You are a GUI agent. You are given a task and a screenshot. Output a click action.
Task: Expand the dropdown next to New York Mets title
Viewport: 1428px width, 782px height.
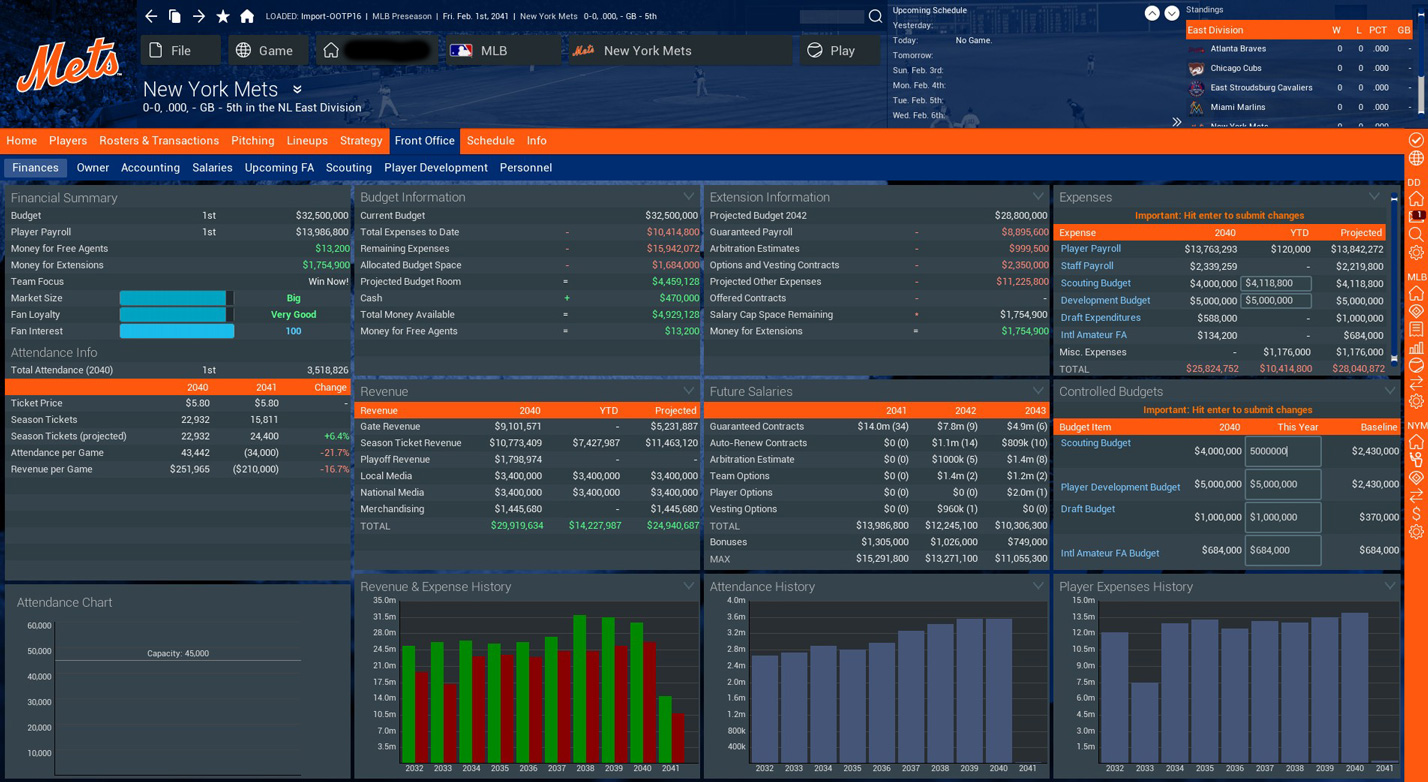(x=297, y=90)
